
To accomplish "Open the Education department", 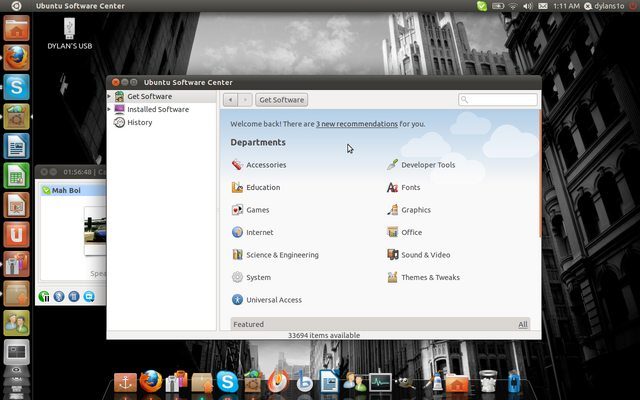I will (256, 187).
